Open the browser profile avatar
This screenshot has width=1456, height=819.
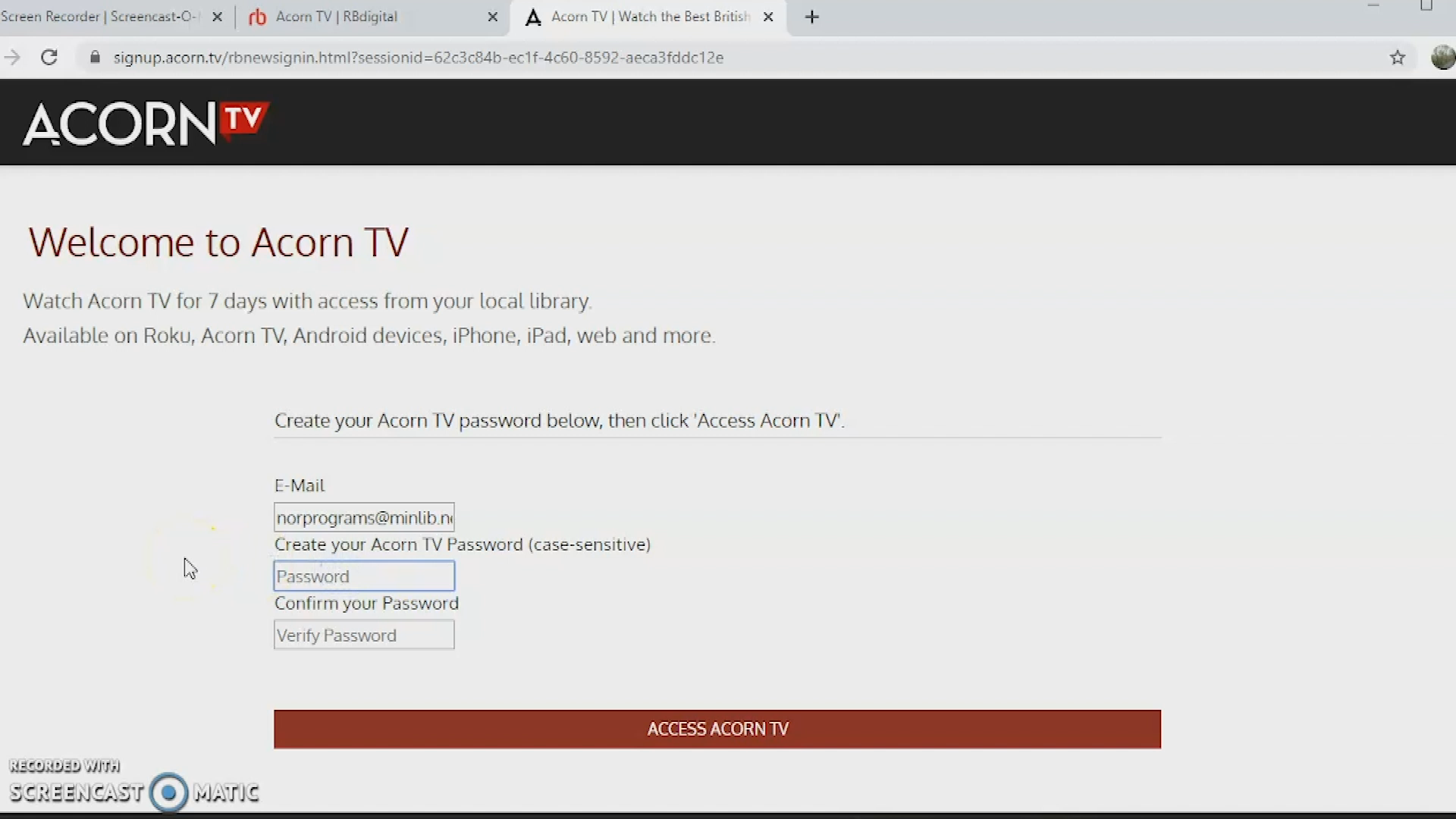pos(1442,58)
